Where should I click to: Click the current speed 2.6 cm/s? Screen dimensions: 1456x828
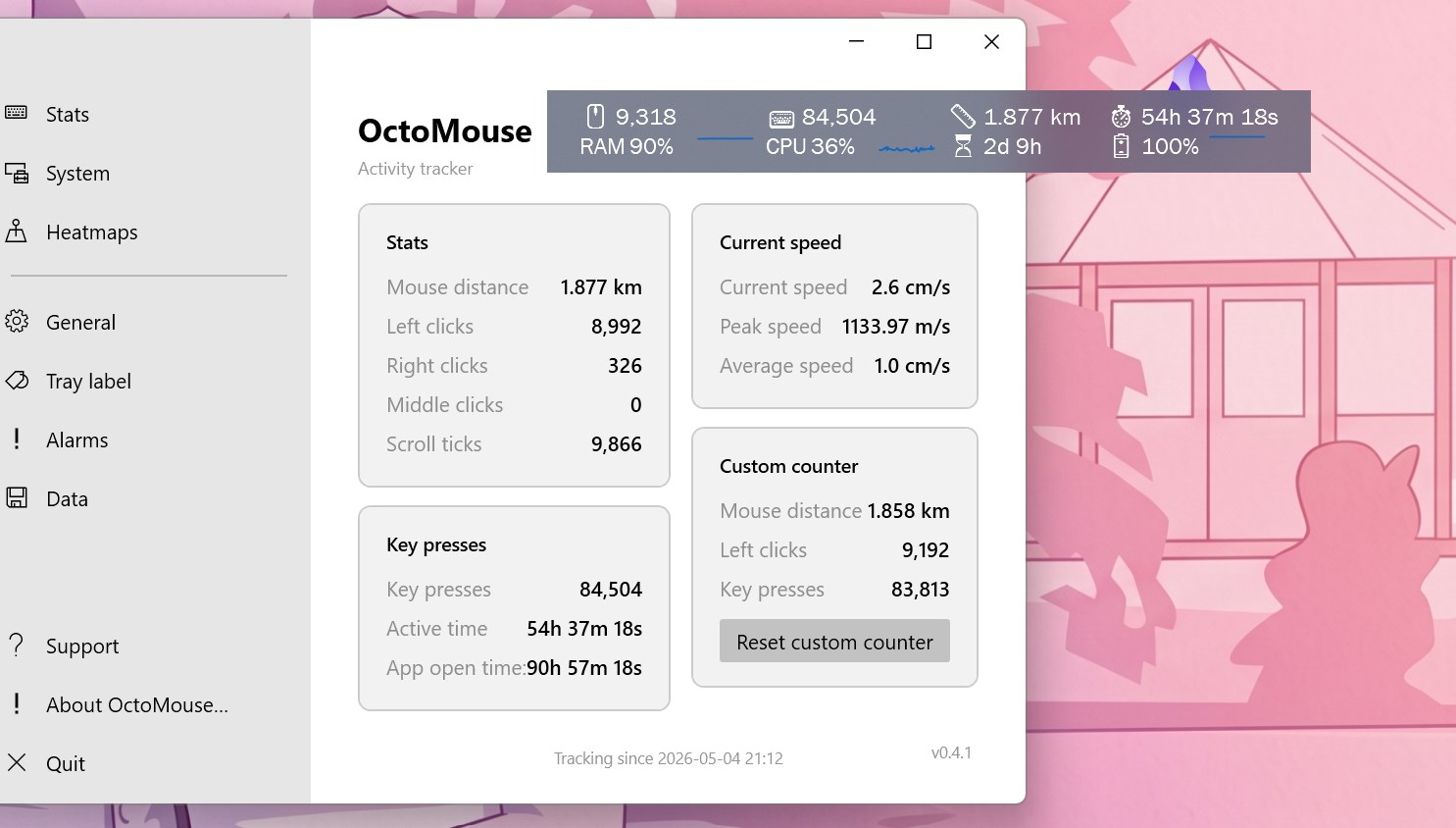pyautogui.click(x=911, y=287)
